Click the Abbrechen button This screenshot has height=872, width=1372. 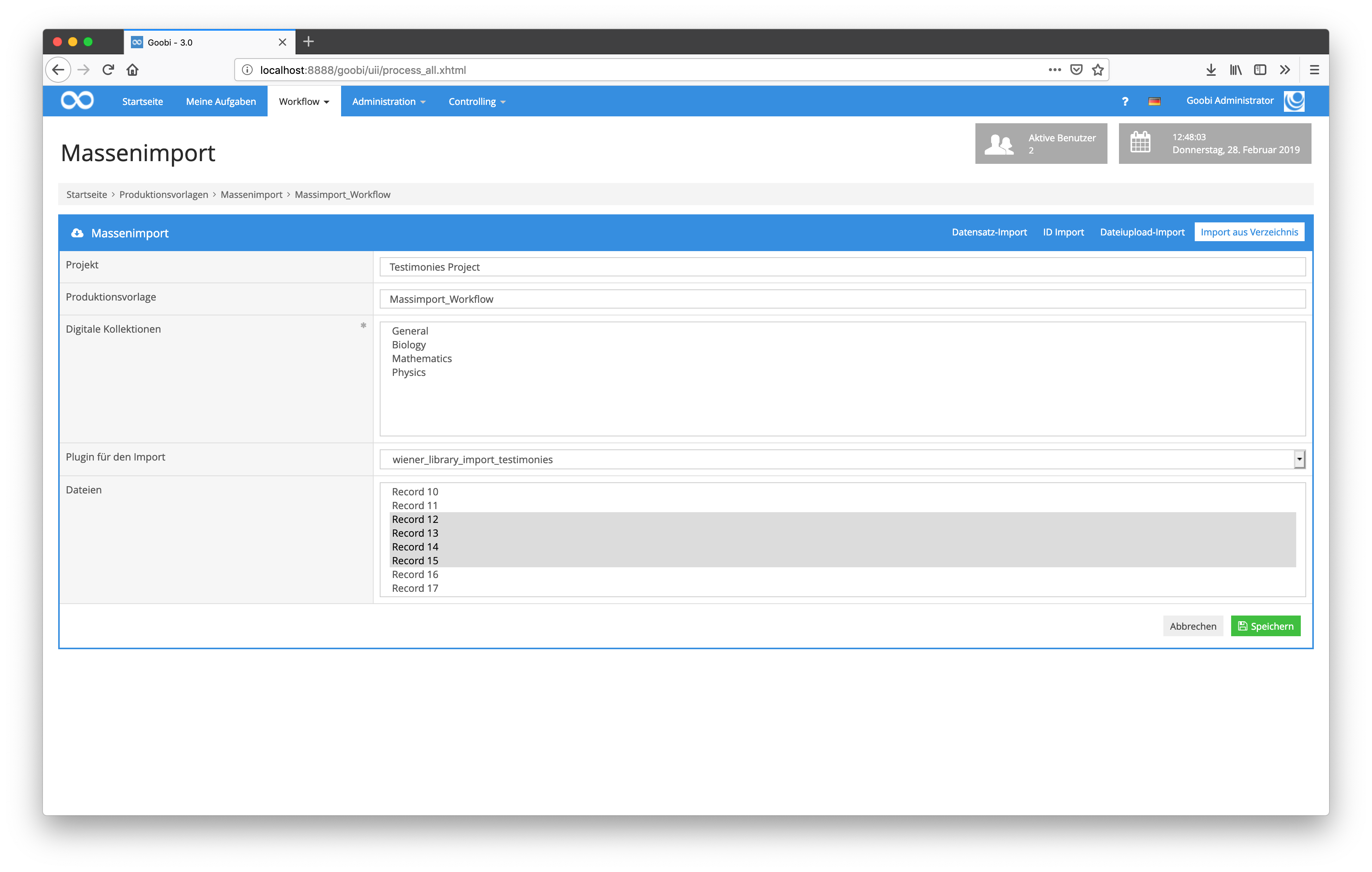(x=1192, y=626)
